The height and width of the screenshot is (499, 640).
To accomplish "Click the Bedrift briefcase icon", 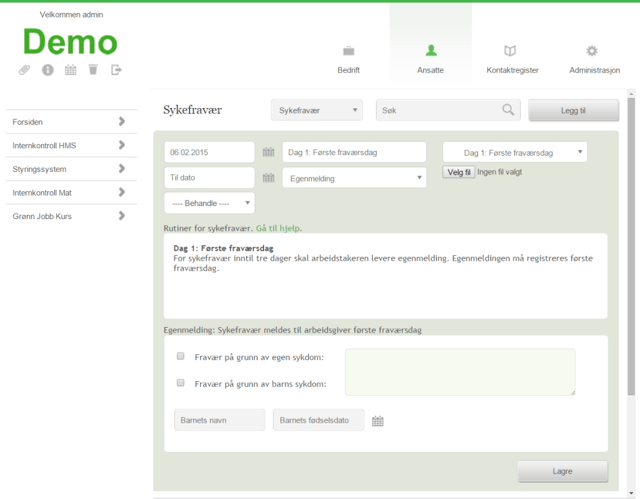I will point(349,51).
